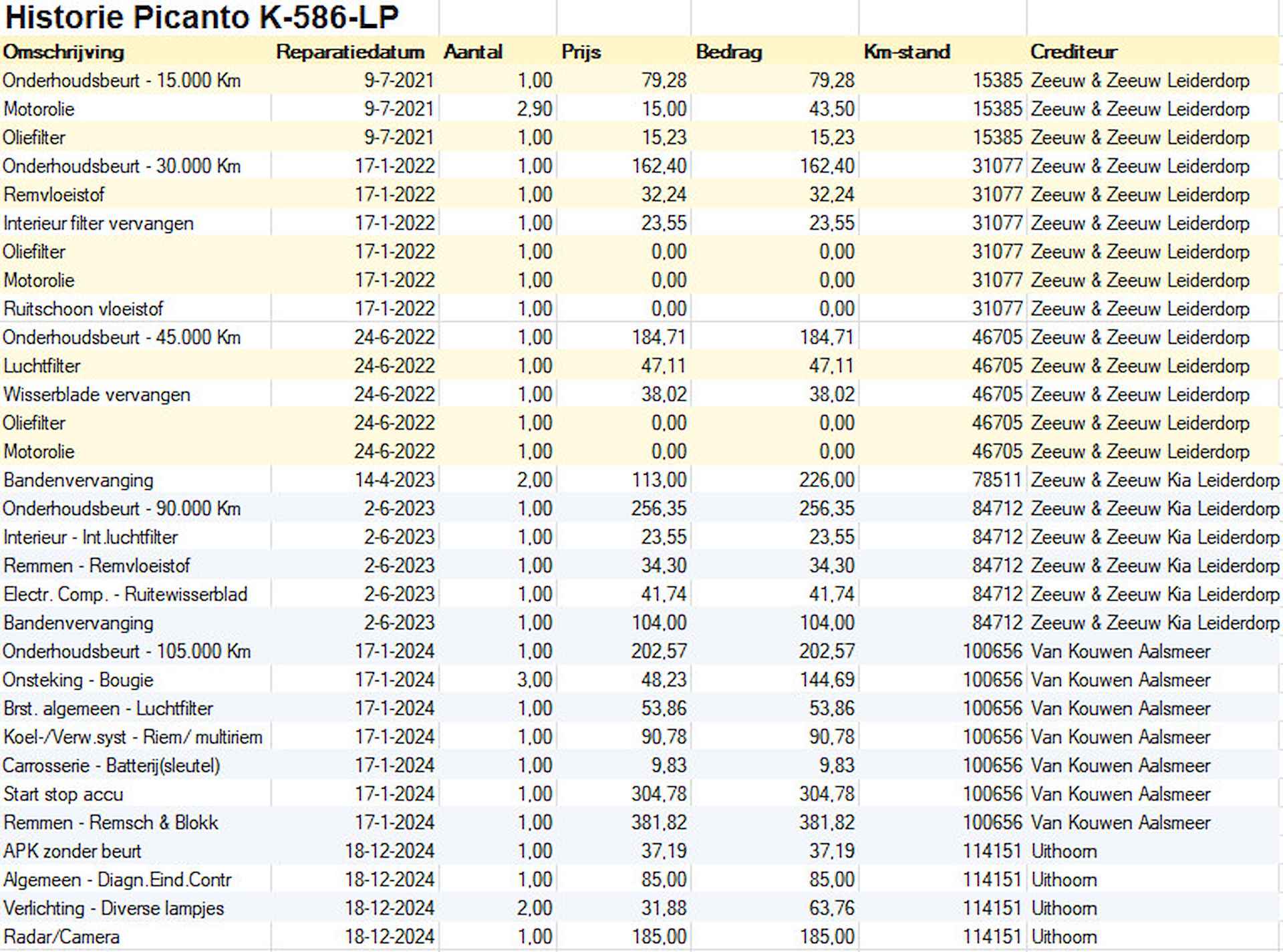Click 'Remmen - Remsch & Blokk' cell
The width and height of the screenshot is (1283, 952).
pos(110,823)
